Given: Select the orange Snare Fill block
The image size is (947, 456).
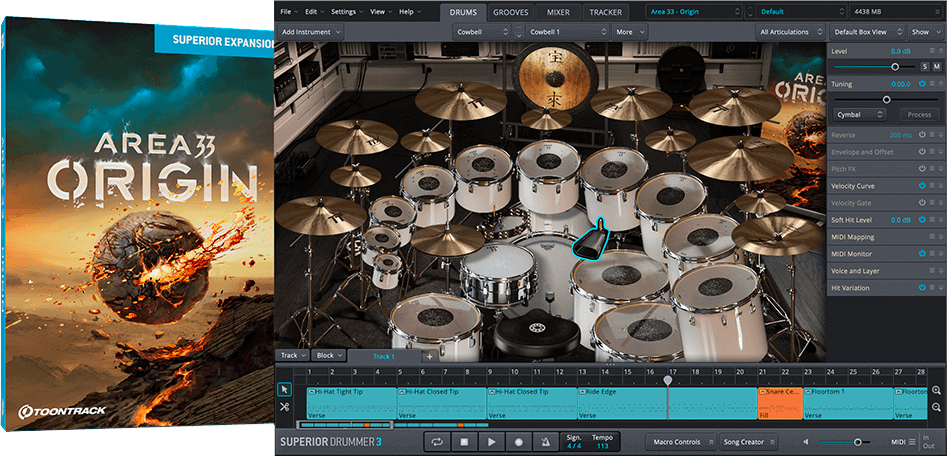Looking at the screenshot, I should 780,403.
